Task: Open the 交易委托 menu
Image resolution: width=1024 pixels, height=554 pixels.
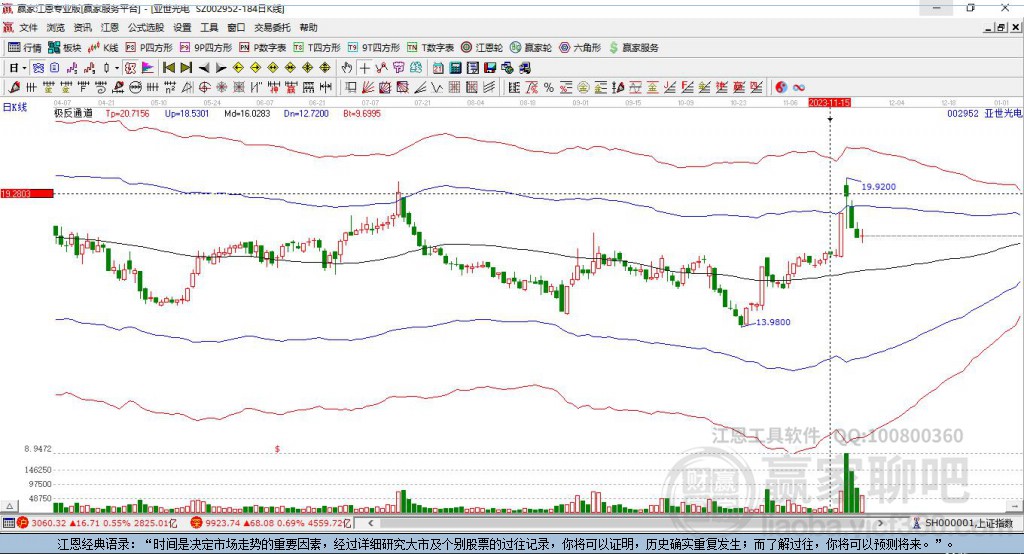Action: pyautogui.click(x=272, y=27)
